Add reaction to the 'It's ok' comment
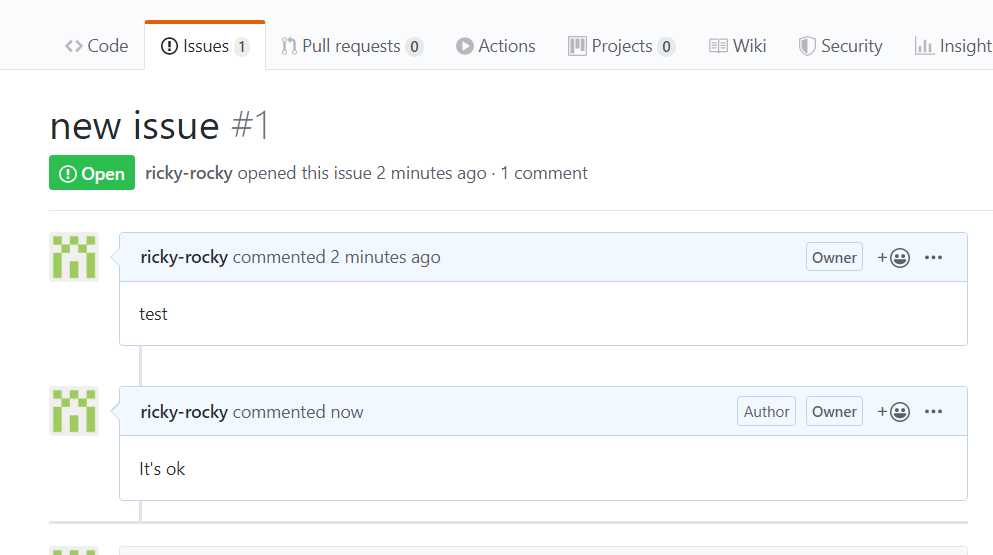Viewport: 993px width, 555px height. coord(894,412)
